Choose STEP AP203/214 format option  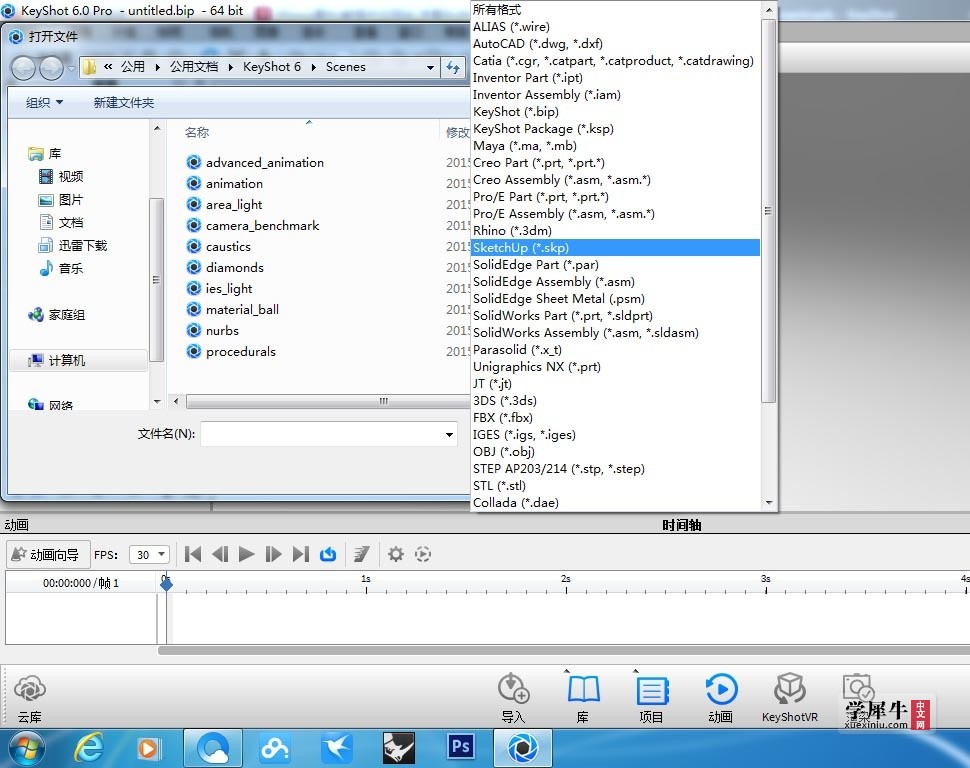(x=616, y=468)
